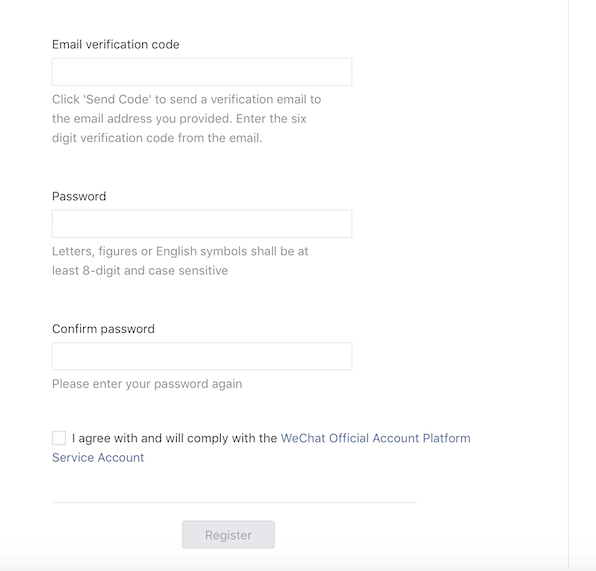Open the Service Account link
This screenshot has width=596, height=571.
(x=98, y=457)
